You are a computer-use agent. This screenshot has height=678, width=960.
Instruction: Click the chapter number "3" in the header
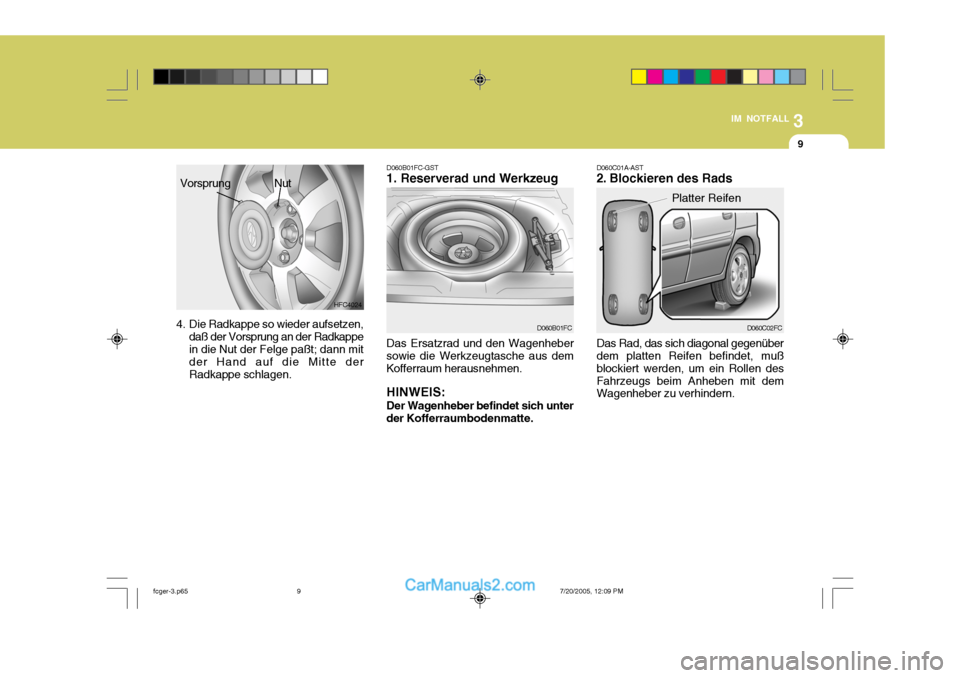coord(798,121)
